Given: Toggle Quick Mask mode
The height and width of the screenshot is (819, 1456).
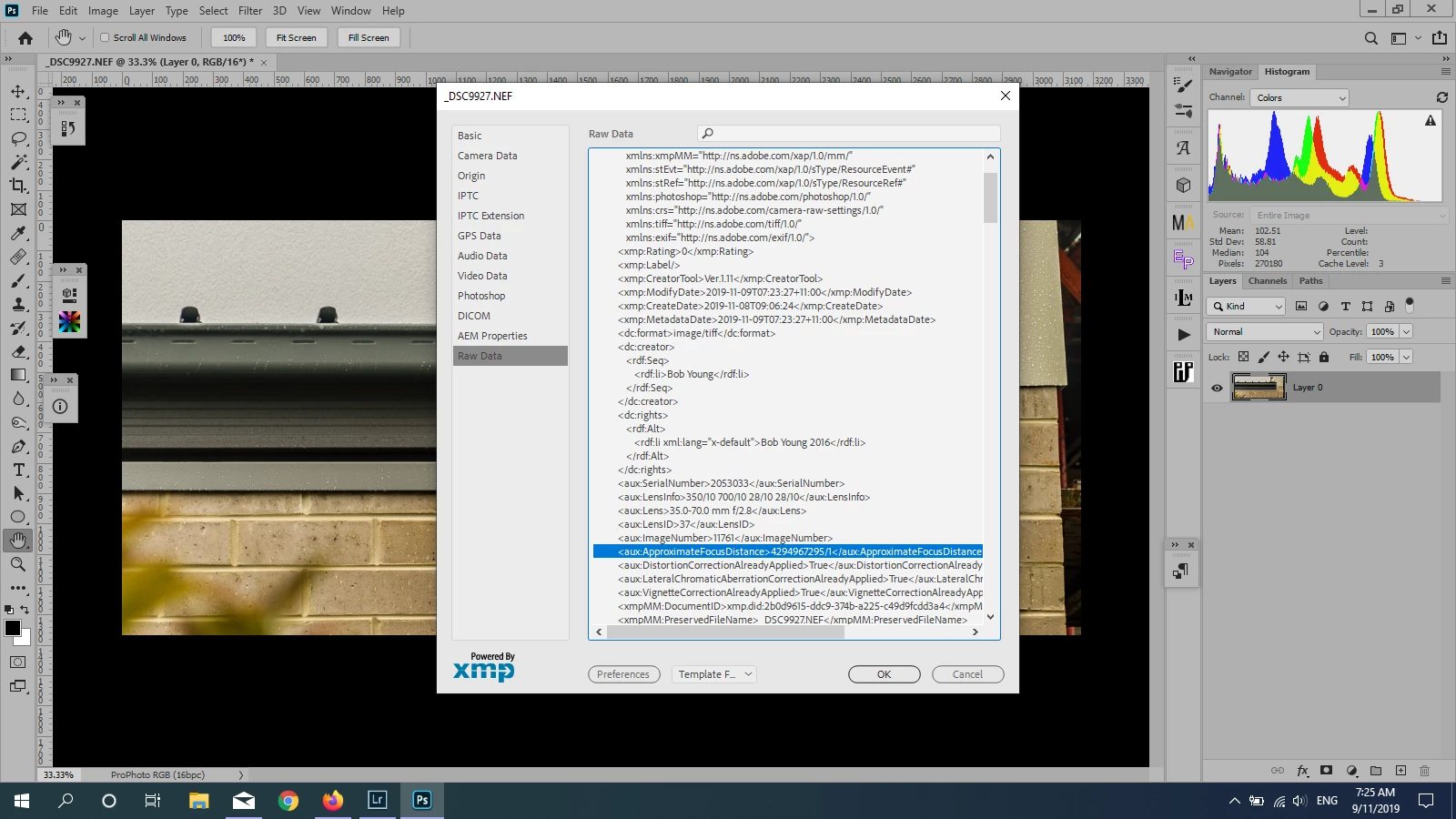Looking at the screenshot, I should click(x=18, y=662).
